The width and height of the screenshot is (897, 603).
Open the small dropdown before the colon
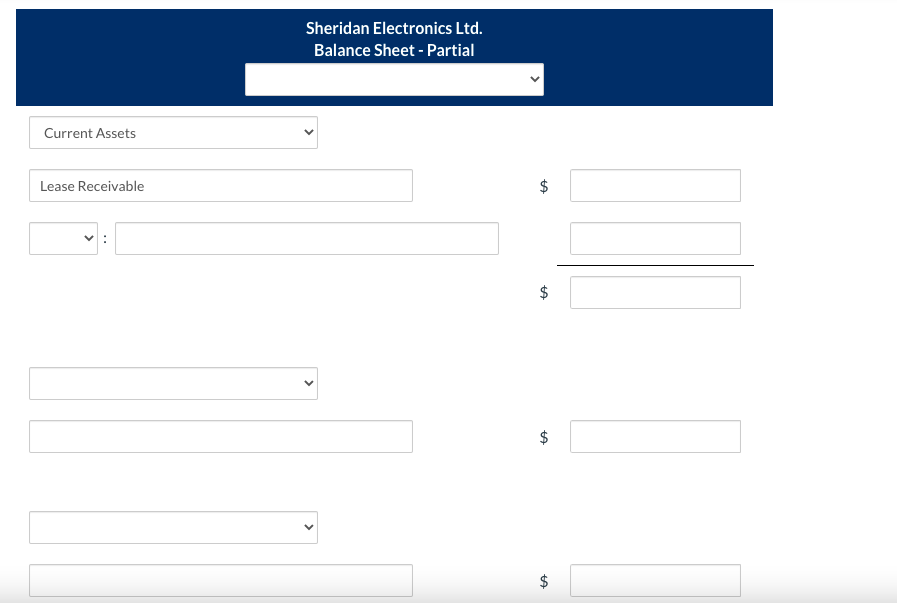tap(63, 239)
